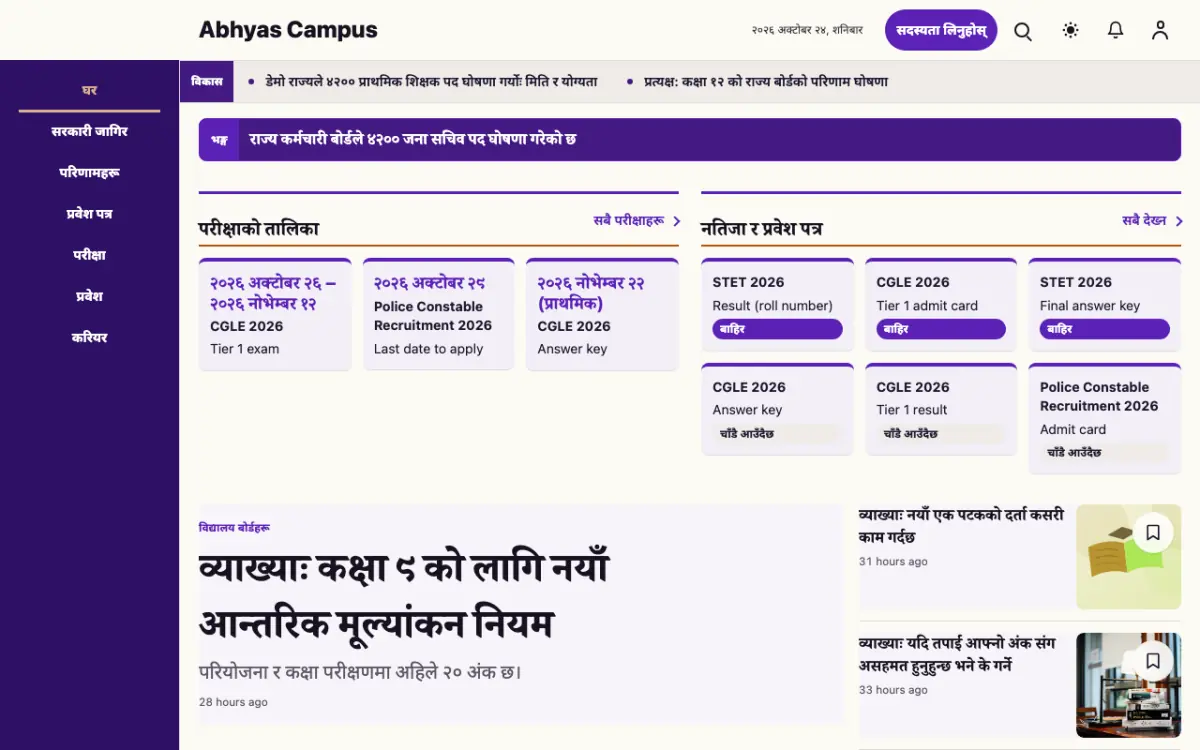Select 'घर' in the sidebar
The height and width of the screenshot is (750, 1200).
89,90
